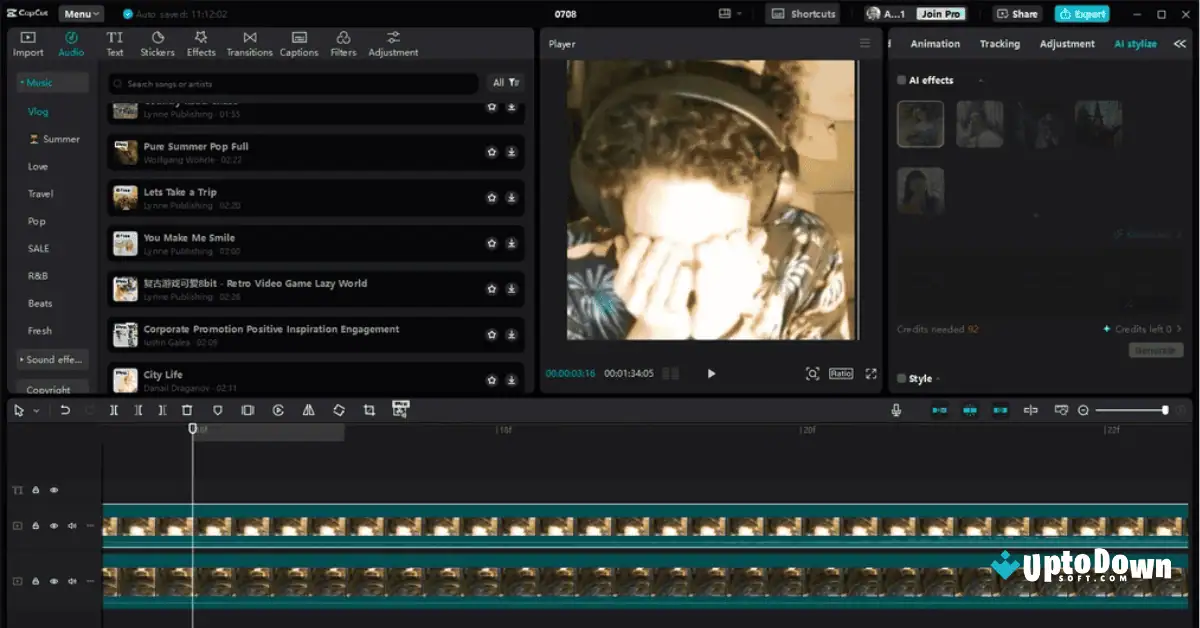
Task: Open the Crop tool in timeline toolbar
Action: coord(370,410)
